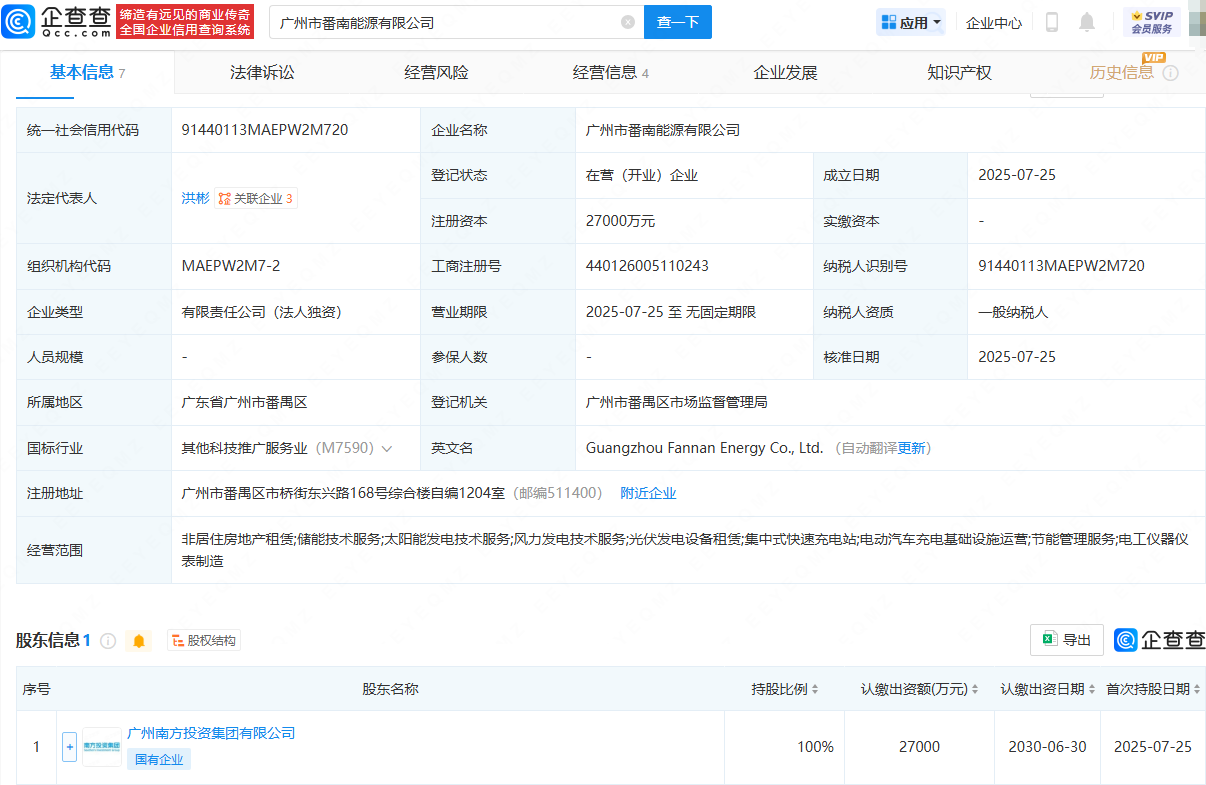1206x785 pixels.
Task: Click the 2030-06-30 contribution date cell
Action: (1048, 747)
